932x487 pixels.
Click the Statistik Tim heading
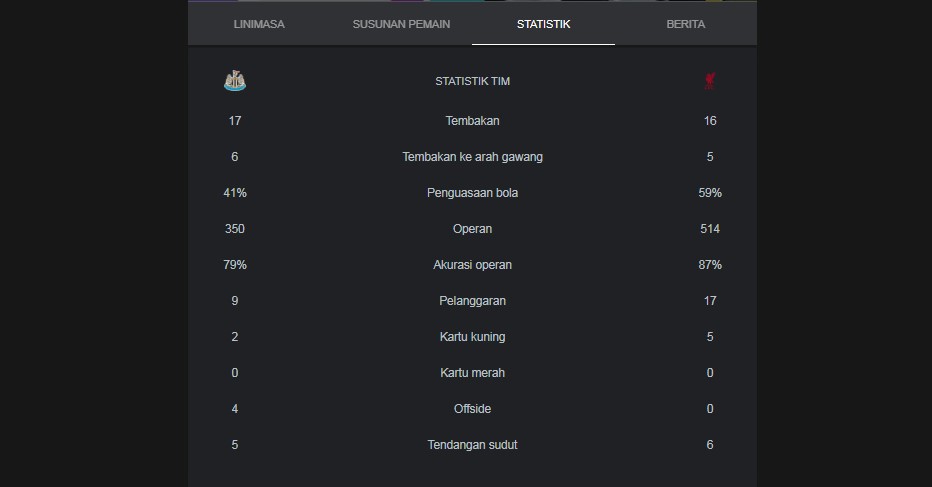(473, 81)
